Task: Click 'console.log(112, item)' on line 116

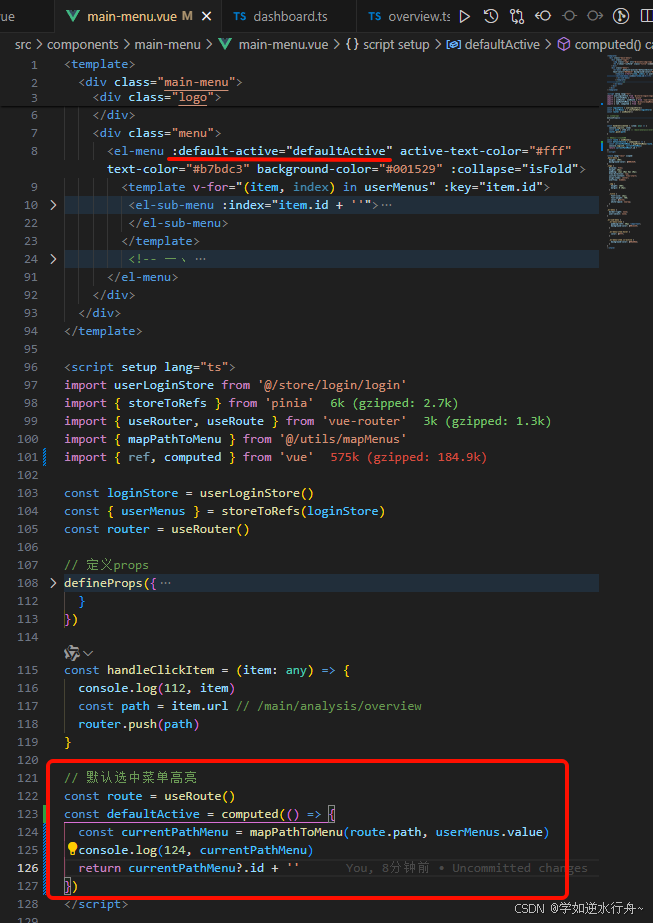Action: 157,688
